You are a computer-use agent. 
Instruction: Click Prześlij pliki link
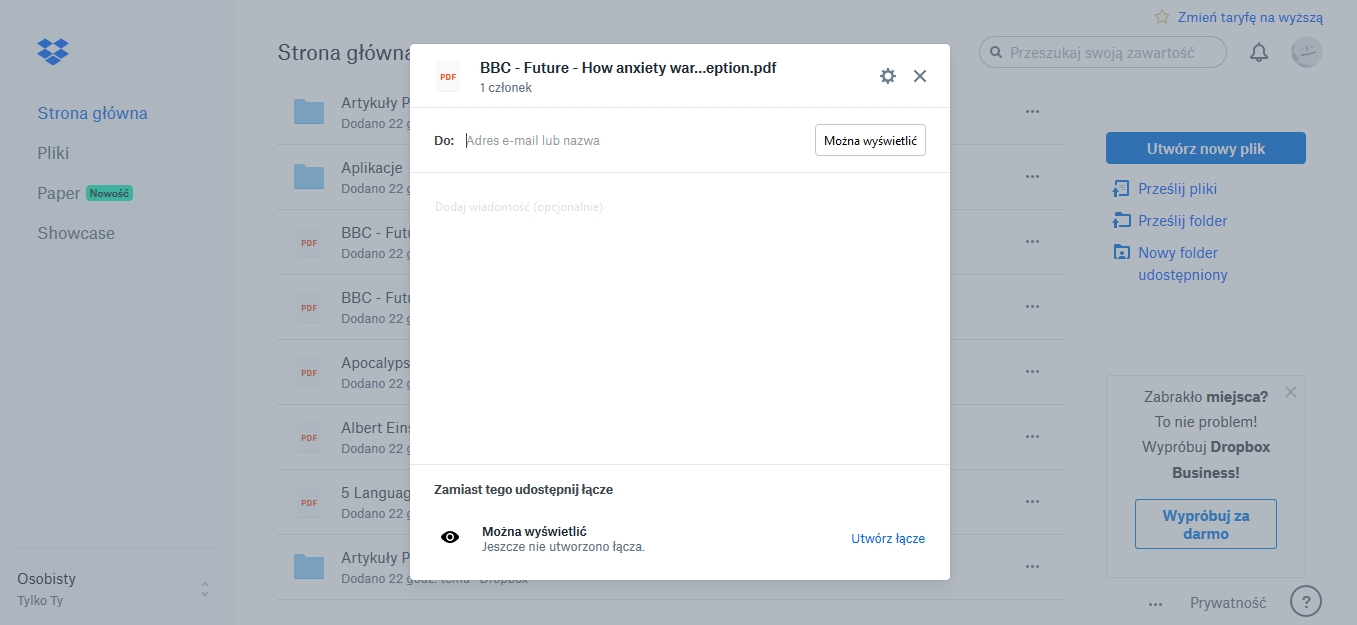point(1177,189)
